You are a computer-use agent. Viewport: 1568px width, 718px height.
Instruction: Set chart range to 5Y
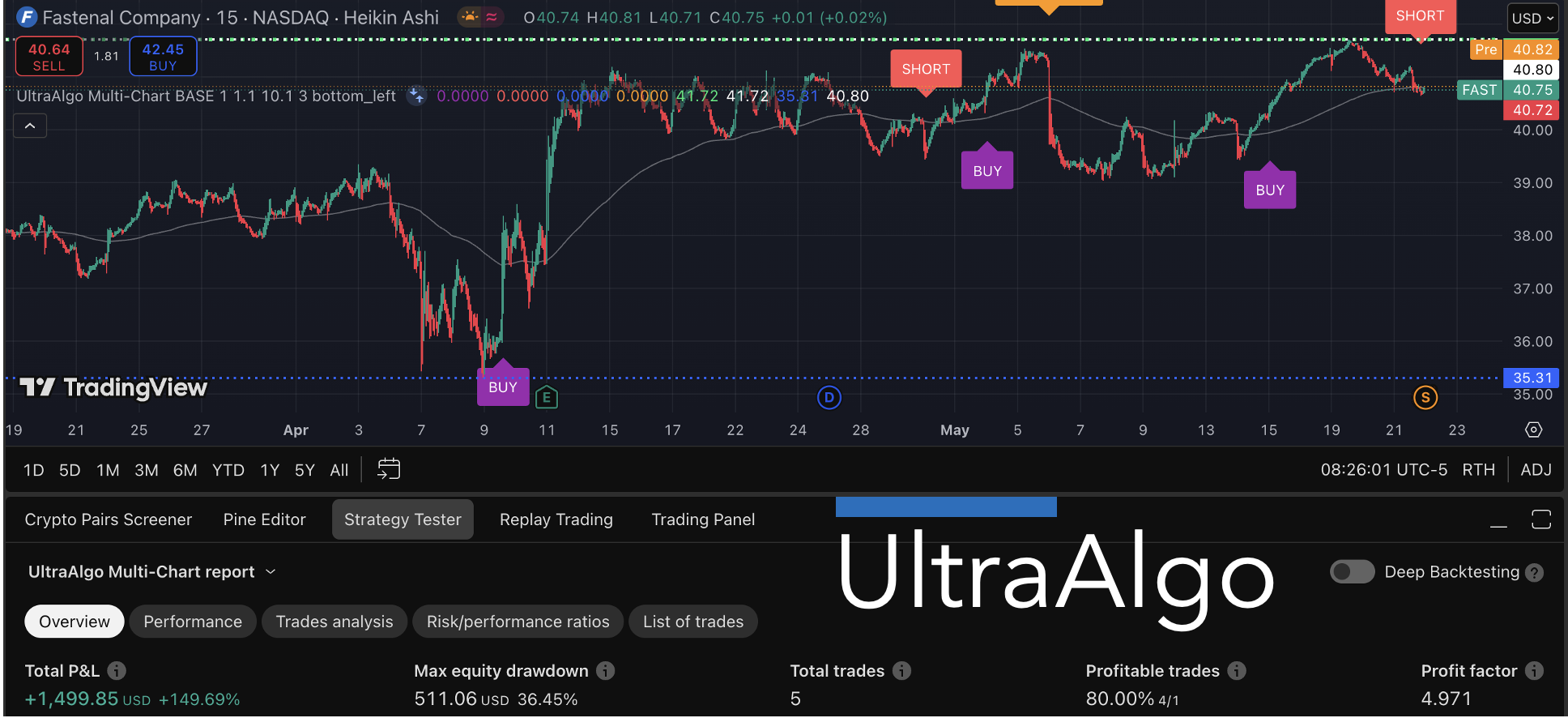[305, 470]
